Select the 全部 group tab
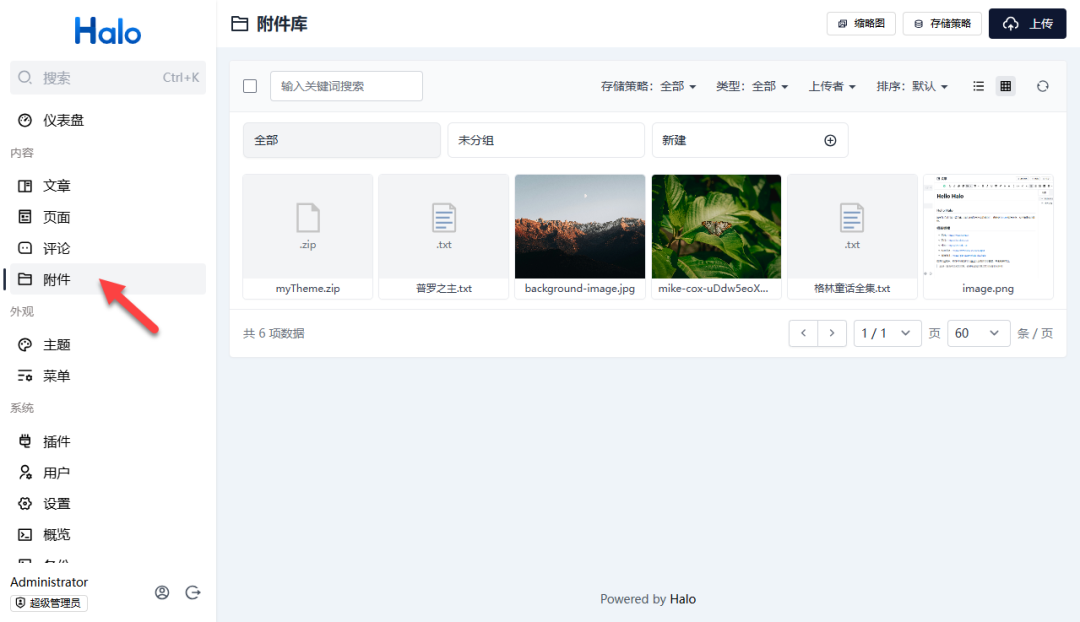Viewport: 1080px width, 622px height. point(342,140)
